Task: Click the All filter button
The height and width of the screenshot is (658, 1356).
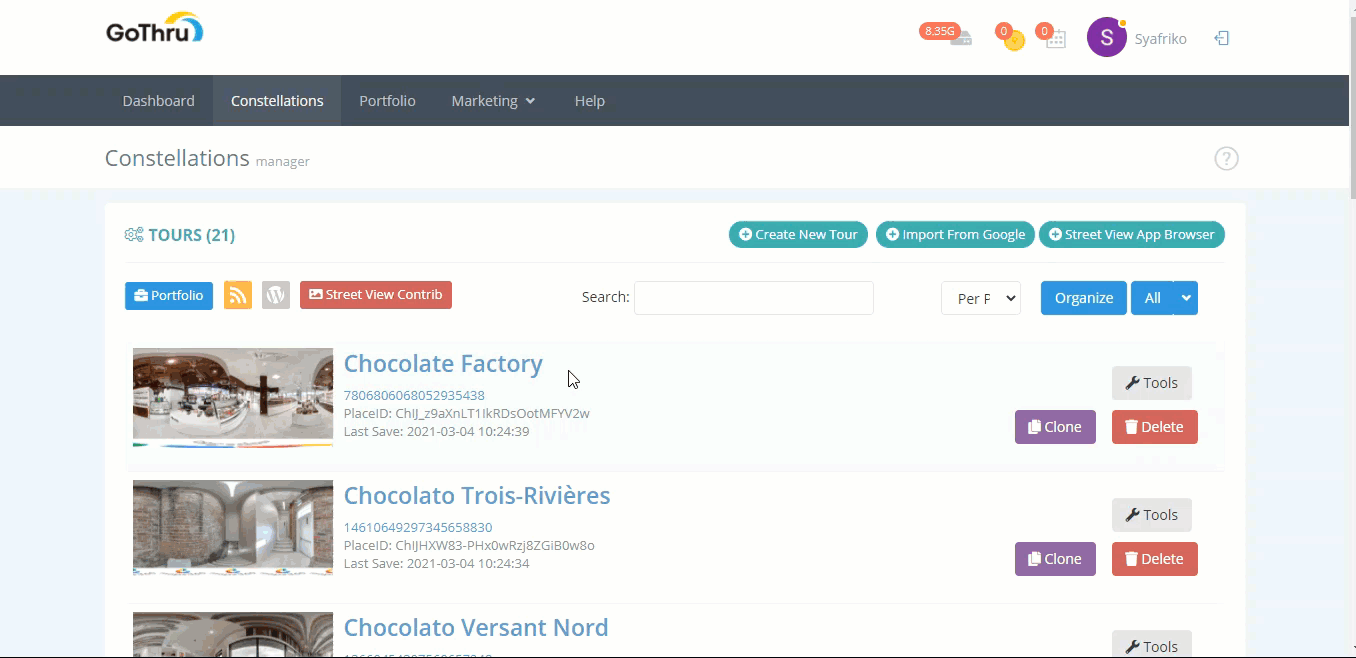Action: (x=1152, y=298)
